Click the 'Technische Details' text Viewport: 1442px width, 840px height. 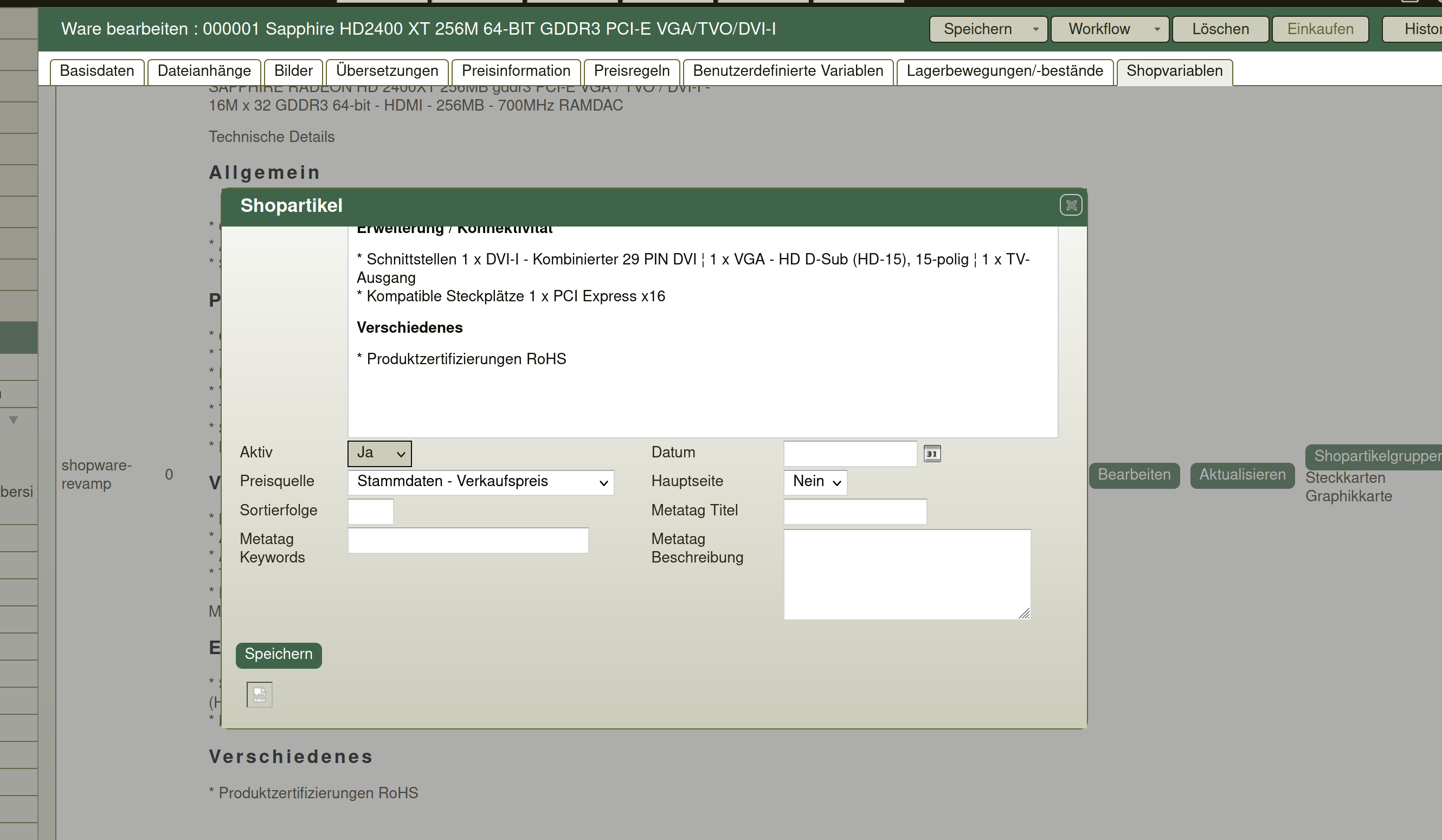[271, 137]
